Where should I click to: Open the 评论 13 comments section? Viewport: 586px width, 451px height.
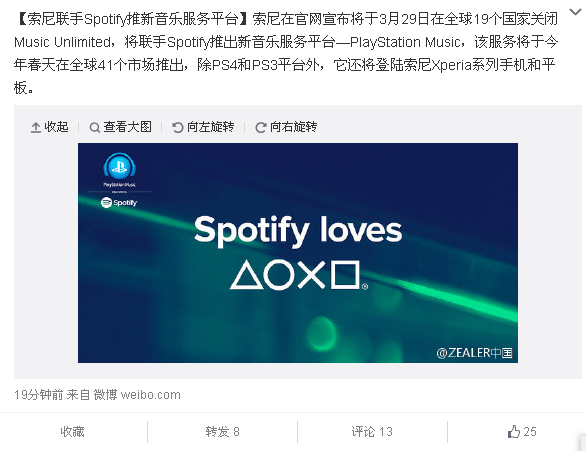372,432
